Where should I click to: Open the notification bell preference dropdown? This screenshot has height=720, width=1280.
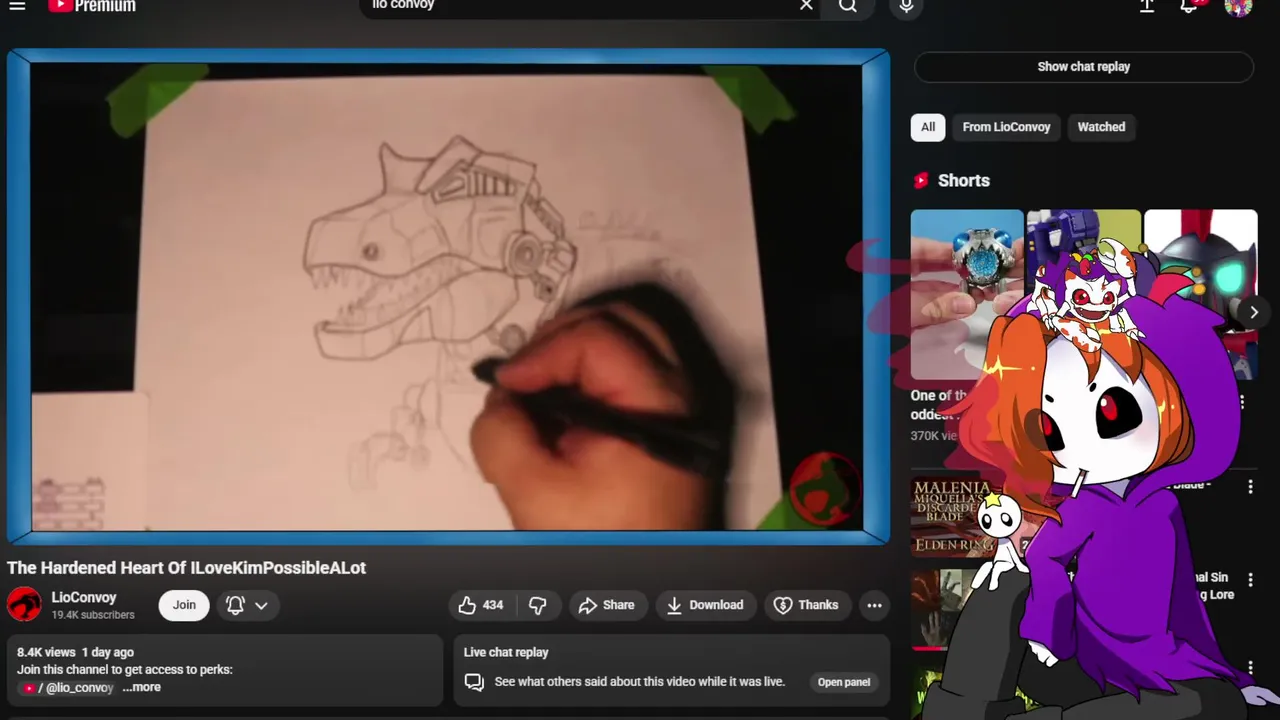tap(247, 605)
